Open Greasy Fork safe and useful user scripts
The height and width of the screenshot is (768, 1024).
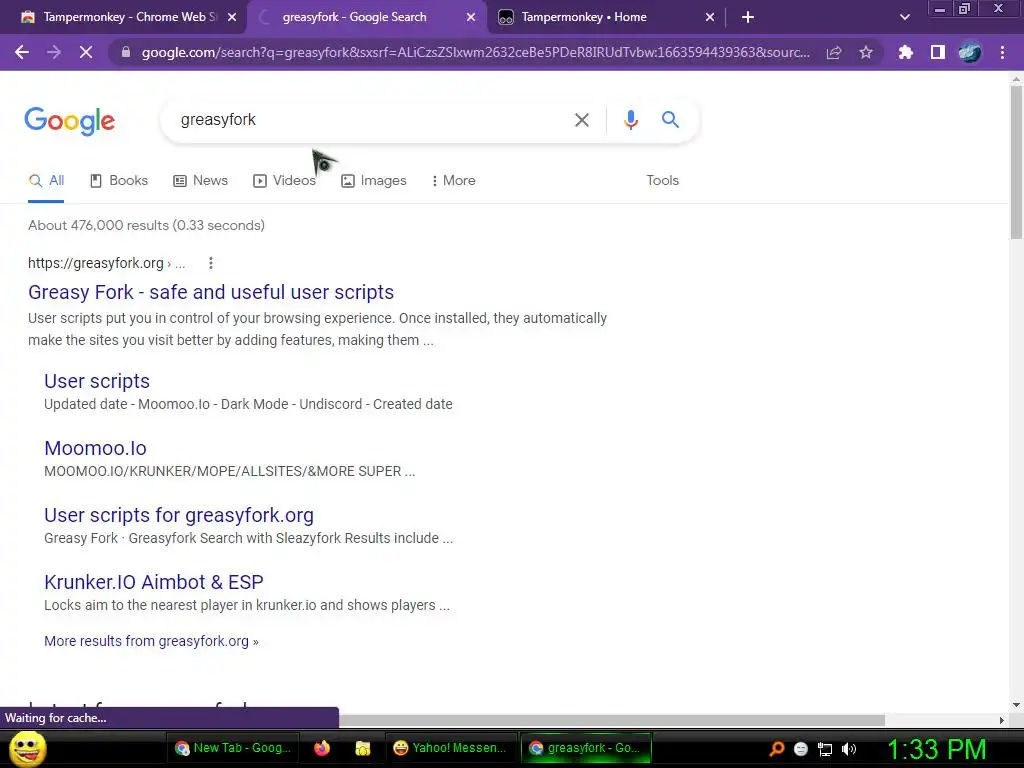tap(211, 292)
